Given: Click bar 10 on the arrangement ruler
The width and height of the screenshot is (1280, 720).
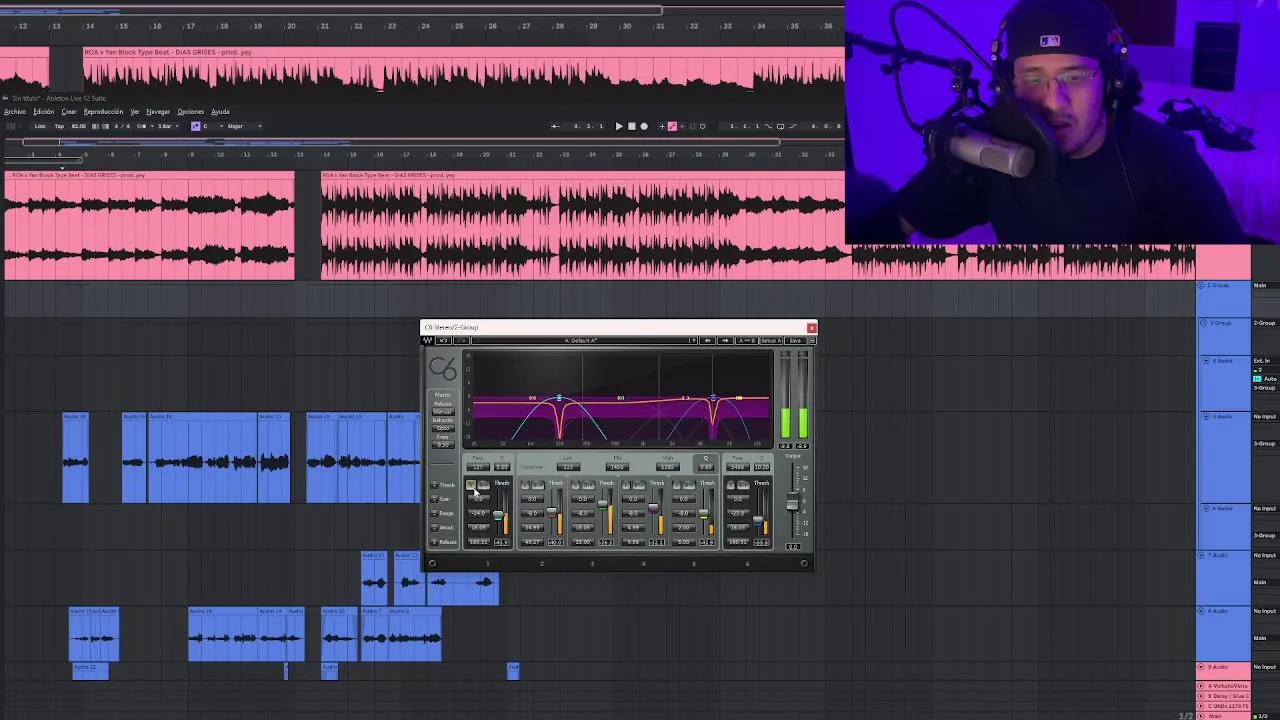Looking at the screenshot, I should click(220, 154).
